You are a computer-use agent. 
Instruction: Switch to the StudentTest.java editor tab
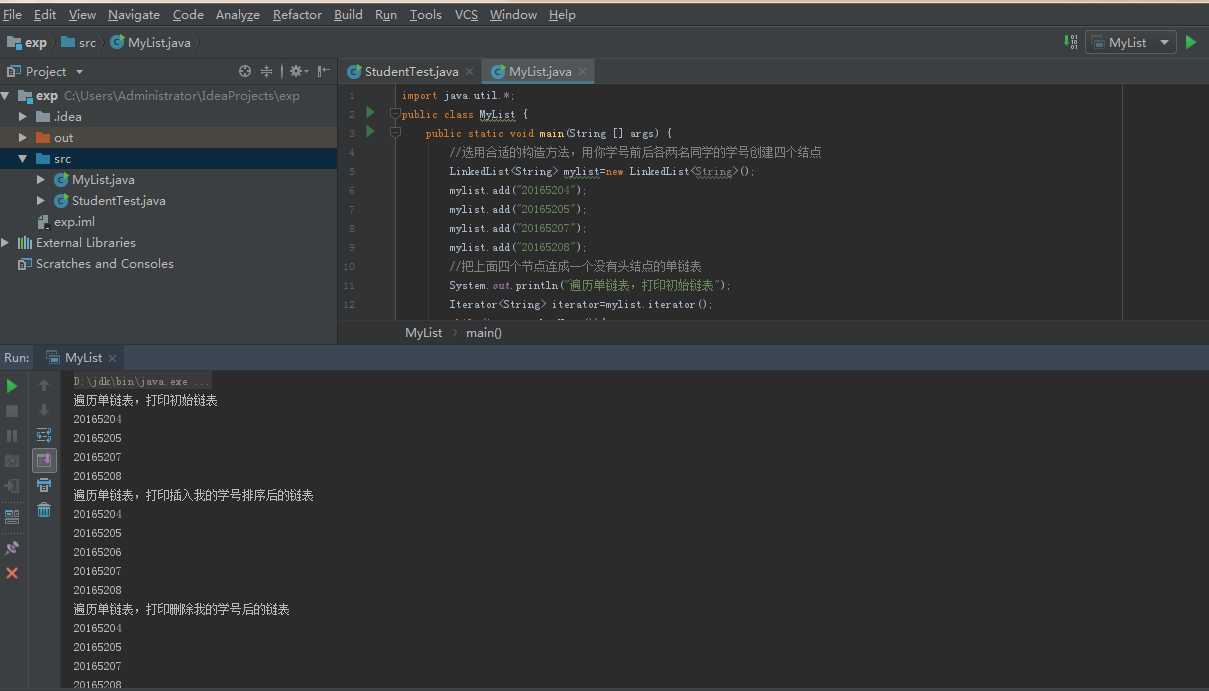[410, 72]
